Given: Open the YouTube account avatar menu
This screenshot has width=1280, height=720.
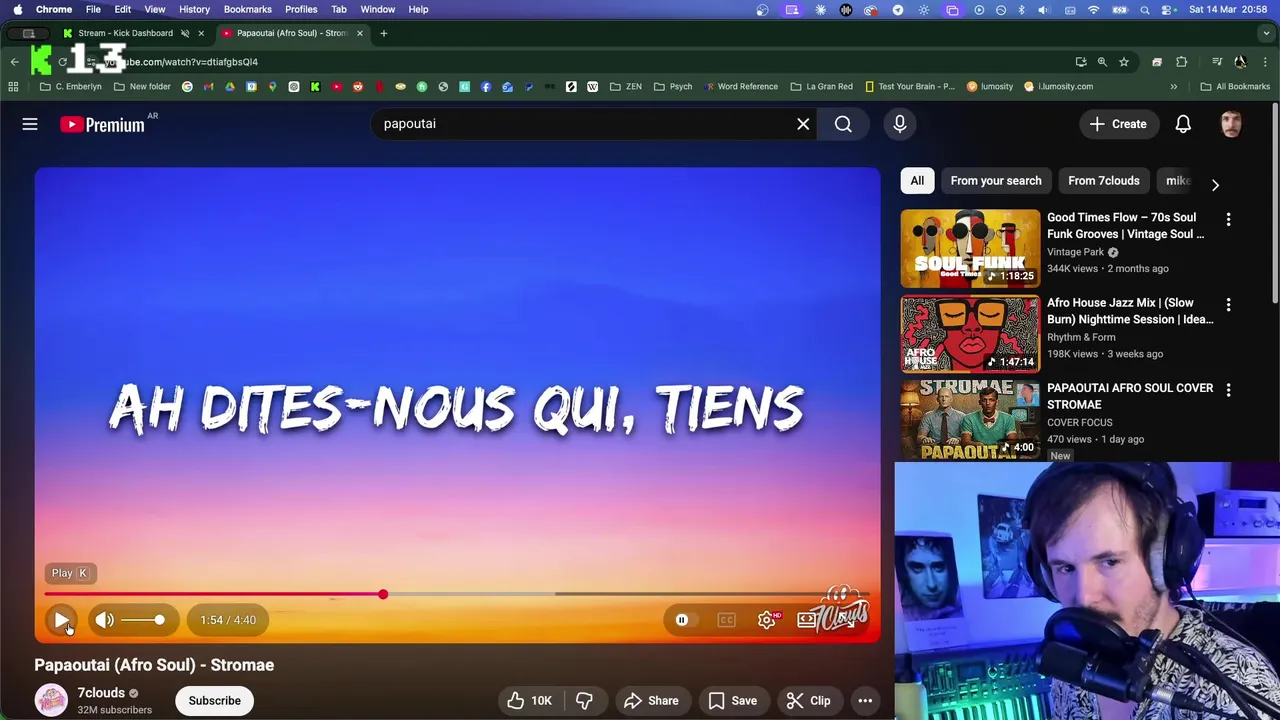Looking at the screenshot, I should coord(1231,124).
